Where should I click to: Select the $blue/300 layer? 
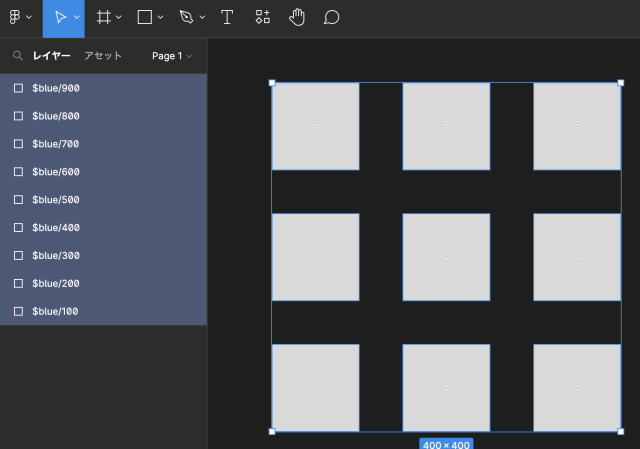103,256
